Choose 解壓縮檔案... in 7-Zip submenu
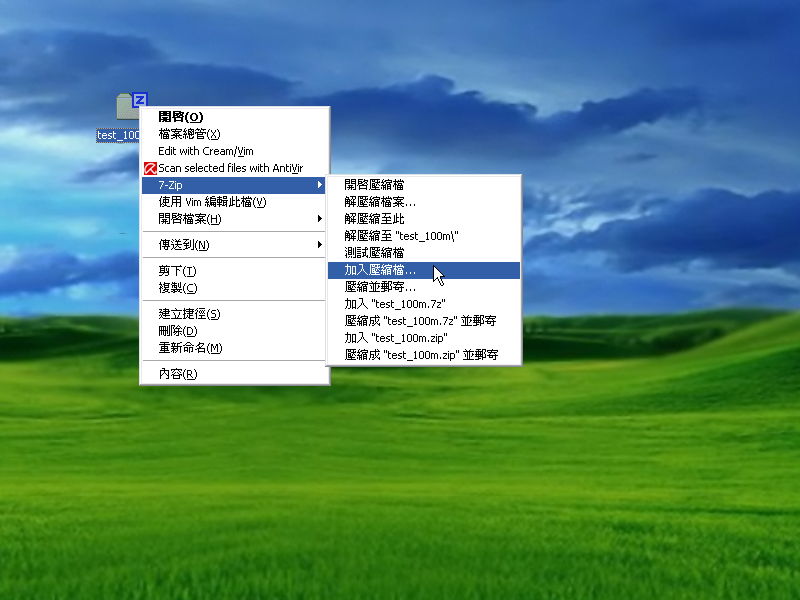 424,202
